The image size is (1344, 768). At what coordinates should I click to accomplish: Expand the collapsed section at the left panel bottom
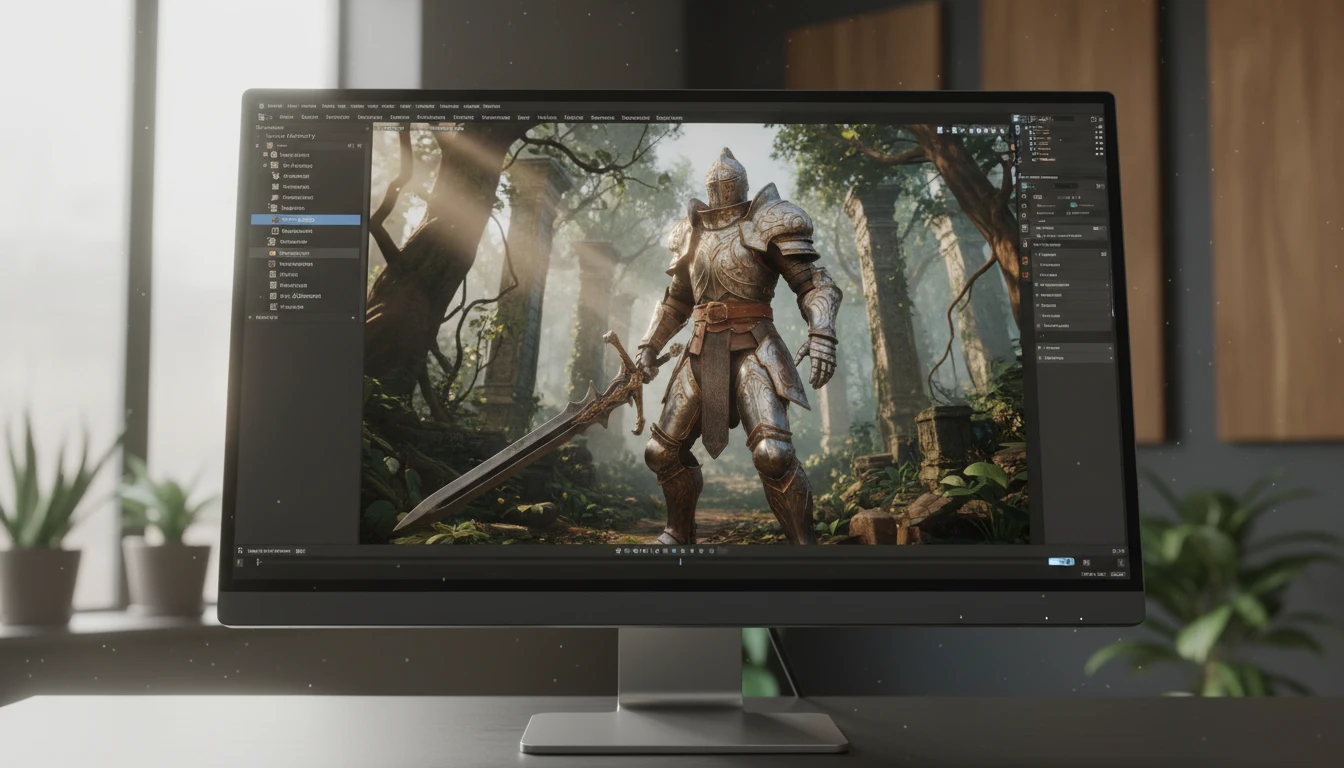304,317
